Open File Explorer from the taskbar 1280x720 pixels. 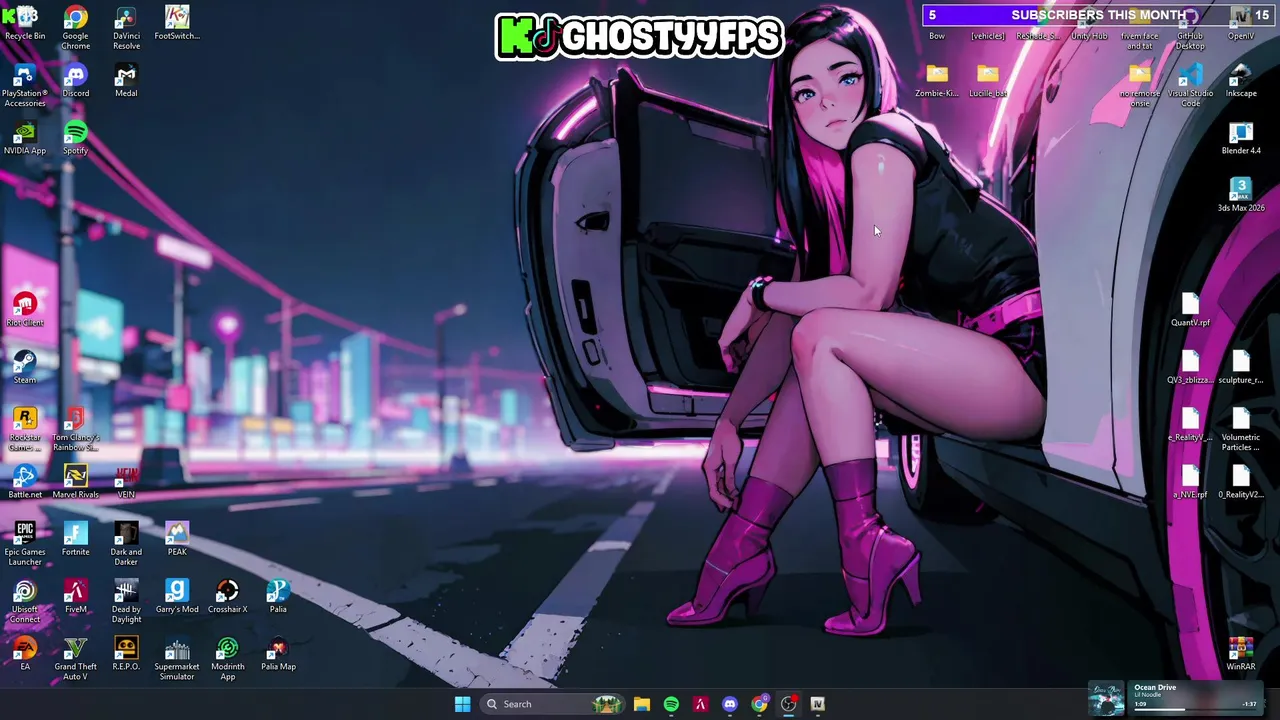[642, 704]
